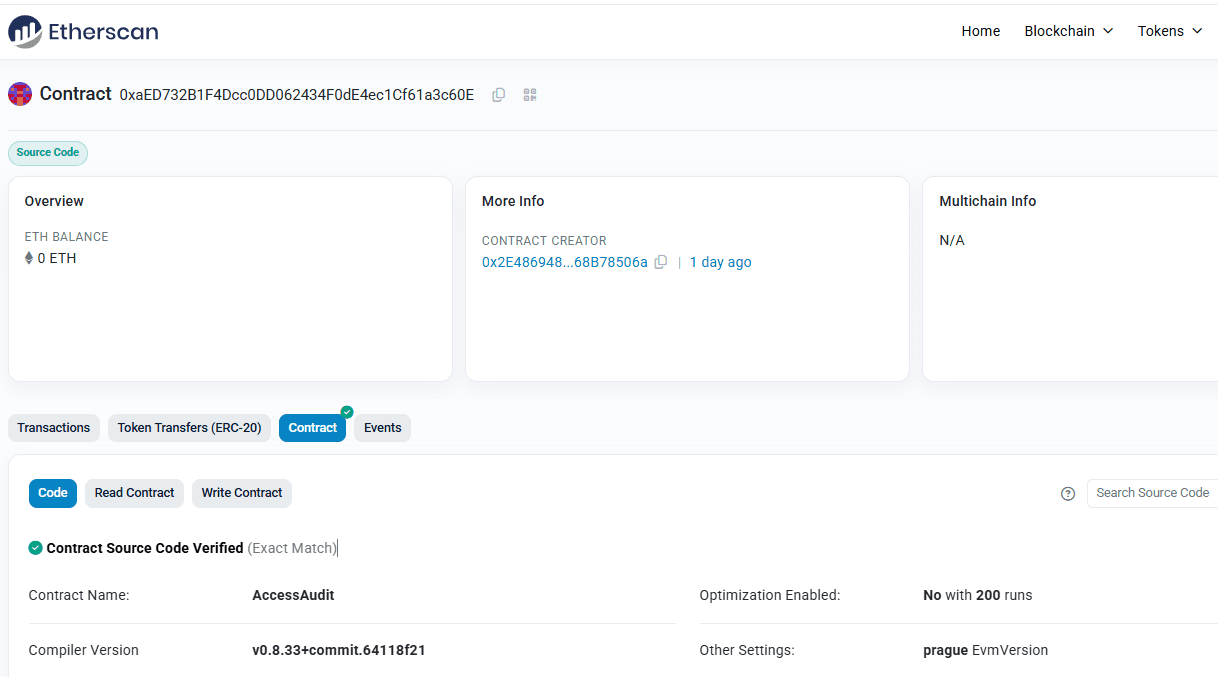This screenshot has height=677, width=1218.
Task: Click the 'N/A' multichain info value
Action: 952,240
